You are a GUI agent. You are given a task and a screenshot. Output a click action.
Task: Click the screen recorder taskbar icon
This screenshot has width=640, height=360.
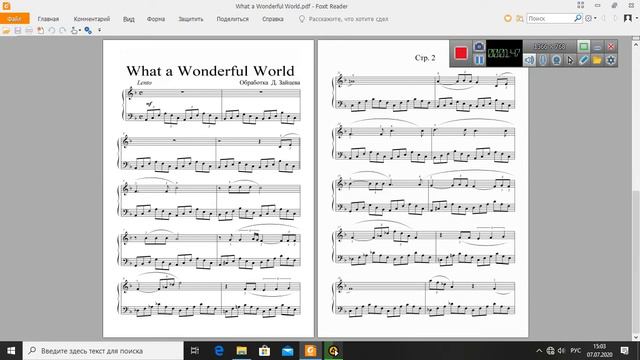click(x=333, y=351)
